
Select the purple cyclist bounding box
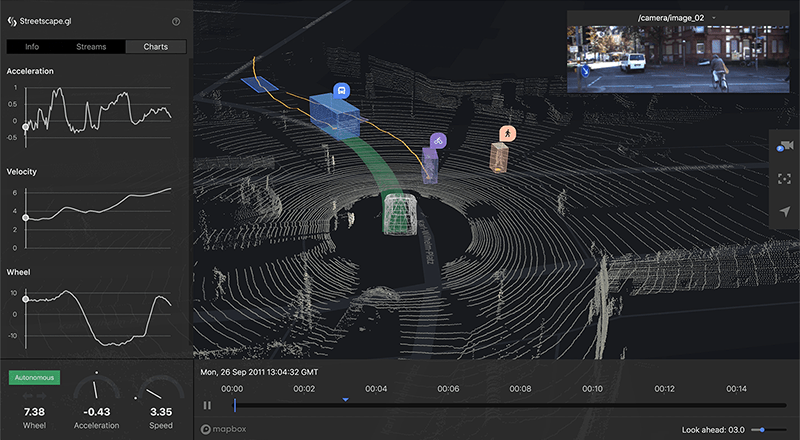click(430, 165)
